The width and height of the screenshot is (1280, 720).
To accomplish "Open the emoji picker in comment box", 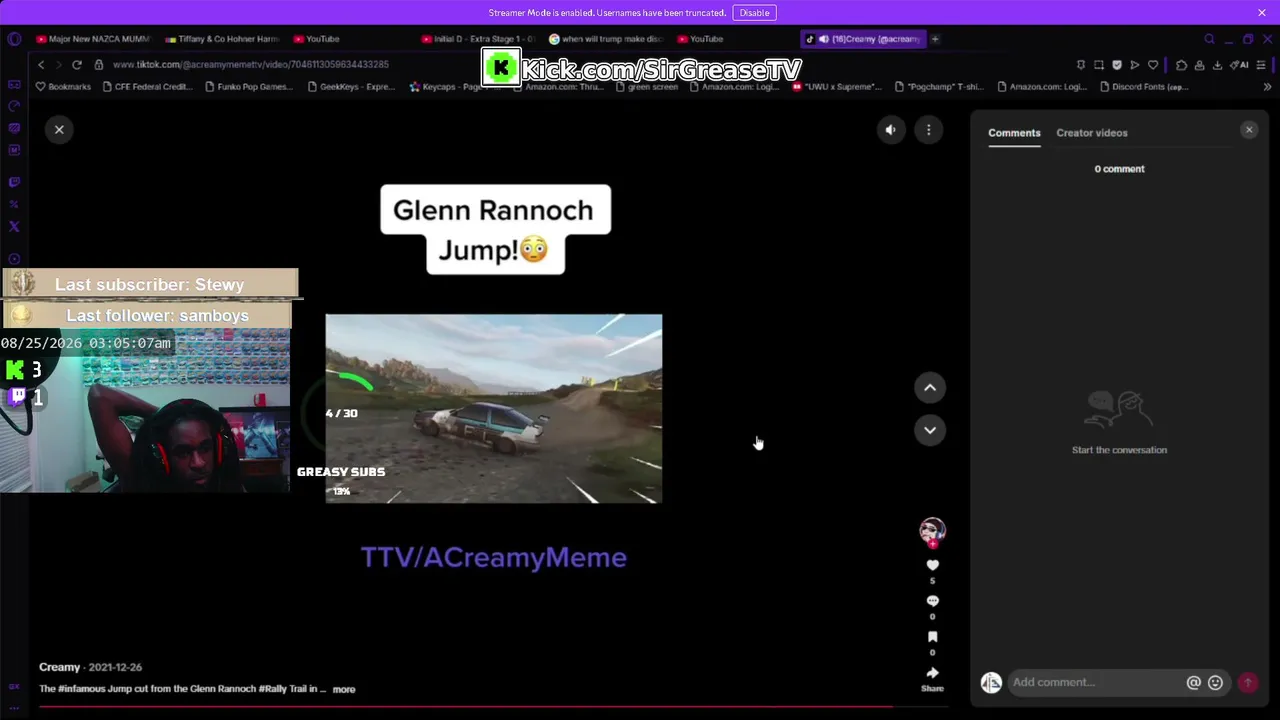I will click(x=1215, y=682).
